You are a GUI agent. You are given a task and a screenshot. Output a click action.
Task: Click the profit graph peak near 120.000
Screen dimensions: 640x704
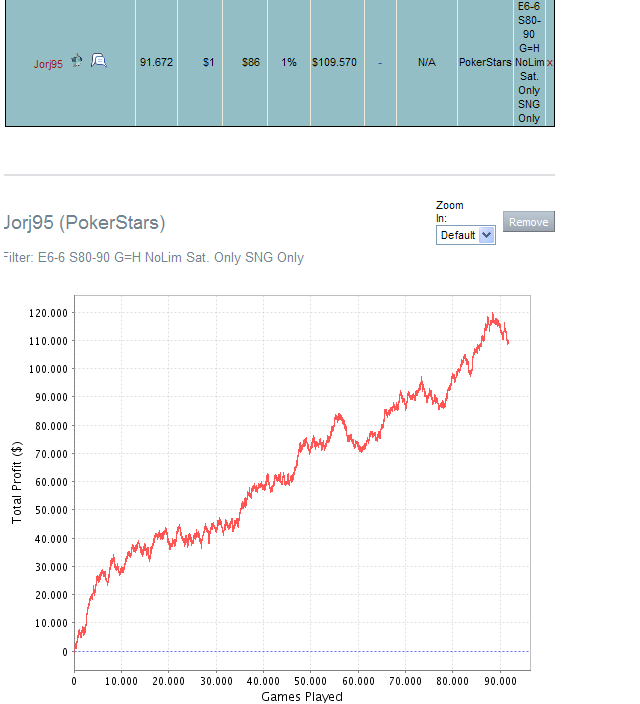pyautogui.click(x=493, y=314)
